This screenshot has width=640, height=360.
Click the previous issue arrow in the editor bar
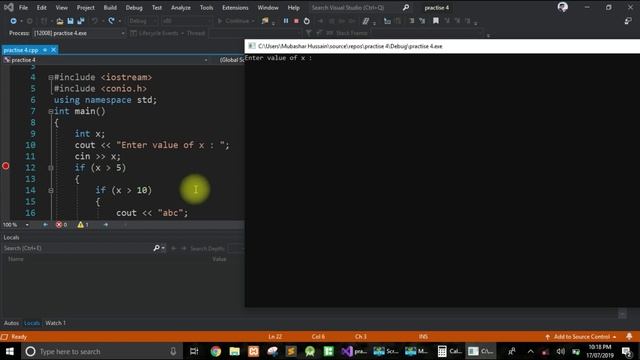(x=45, y=224)
